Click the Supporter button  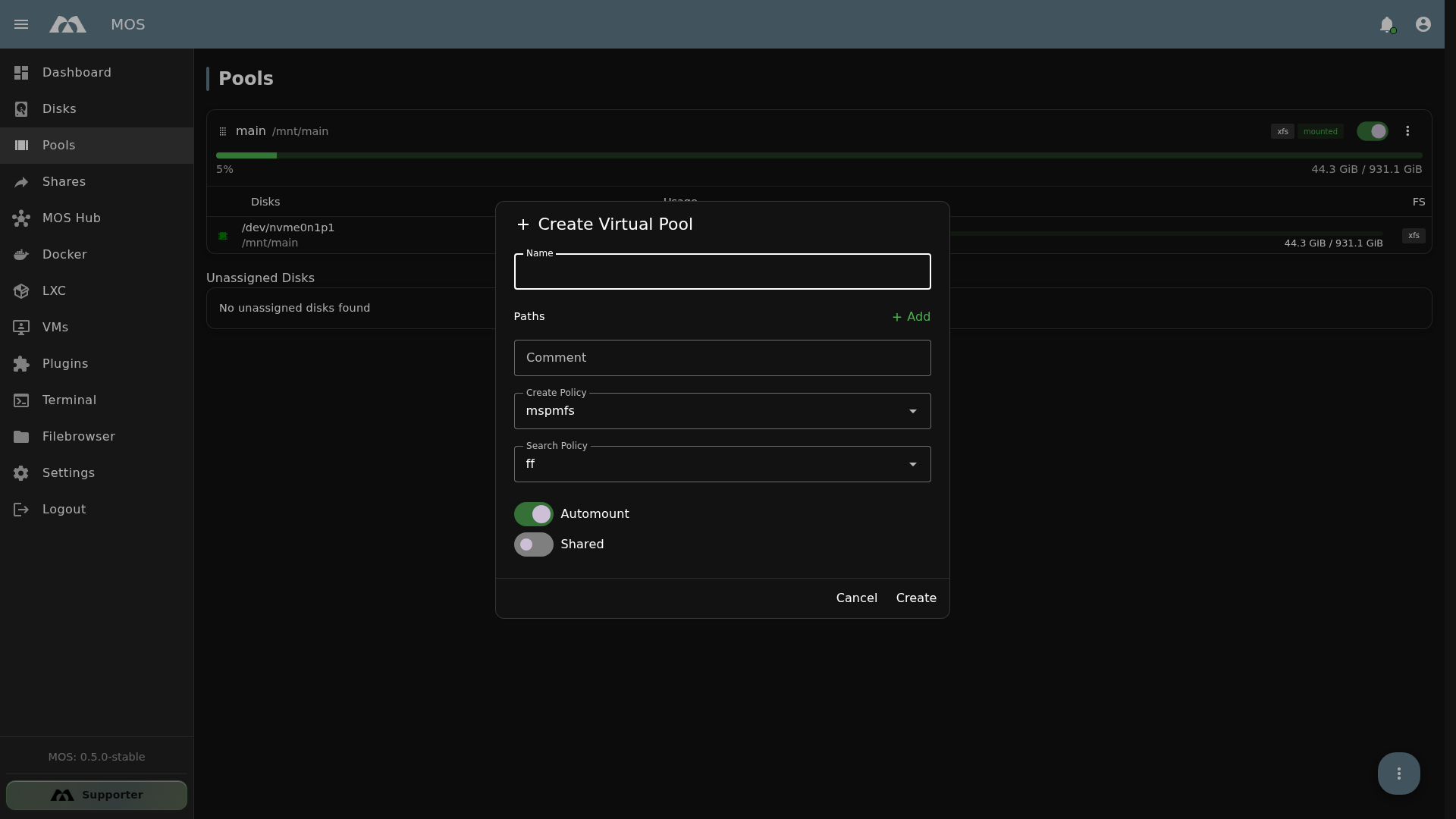coord(96,795)
